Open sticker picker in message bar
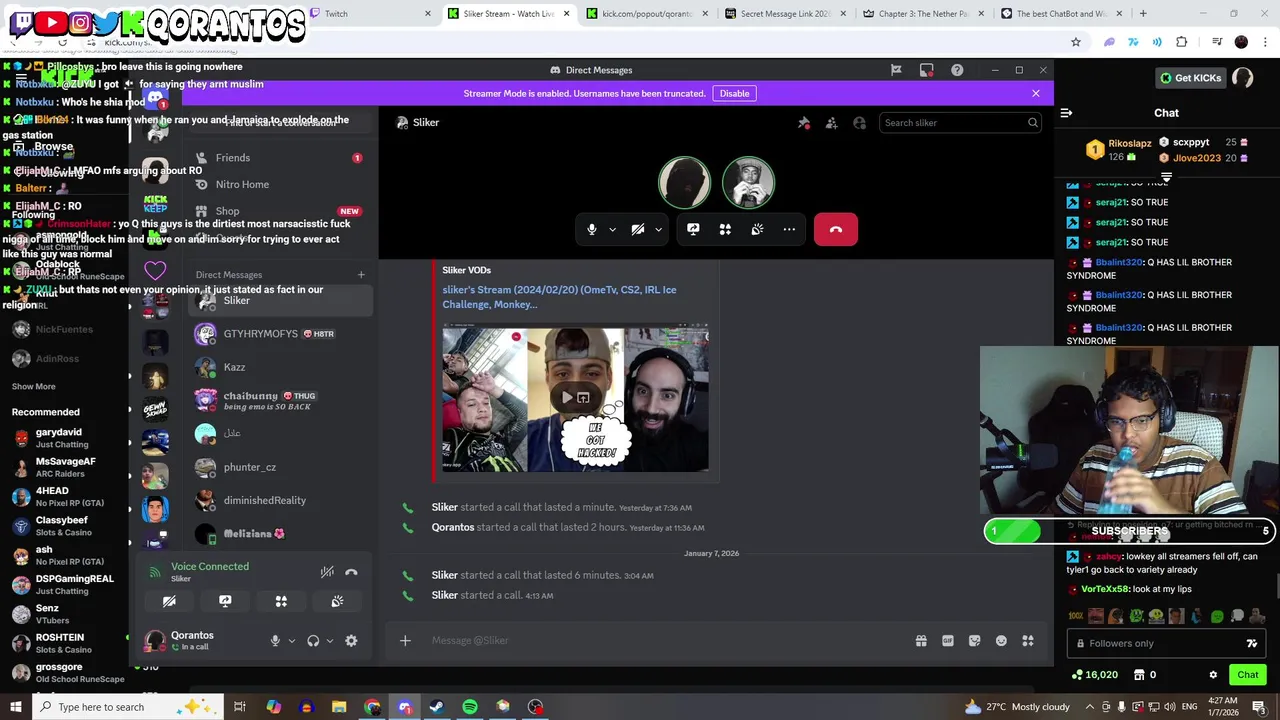The width and height of the screenshot is (1280, 720). coord(975,641)
